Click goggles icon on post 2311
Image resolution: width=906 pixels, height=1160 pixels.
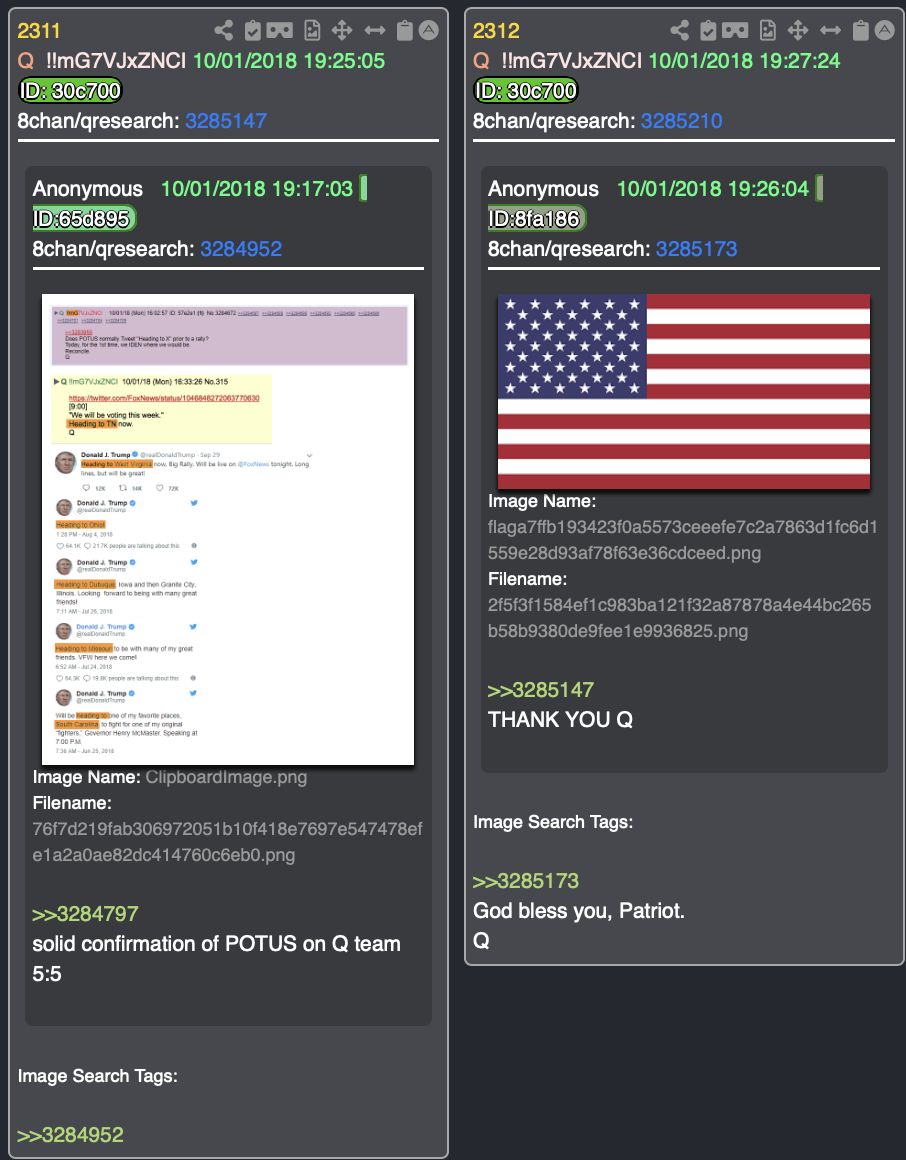coord(280,30)
